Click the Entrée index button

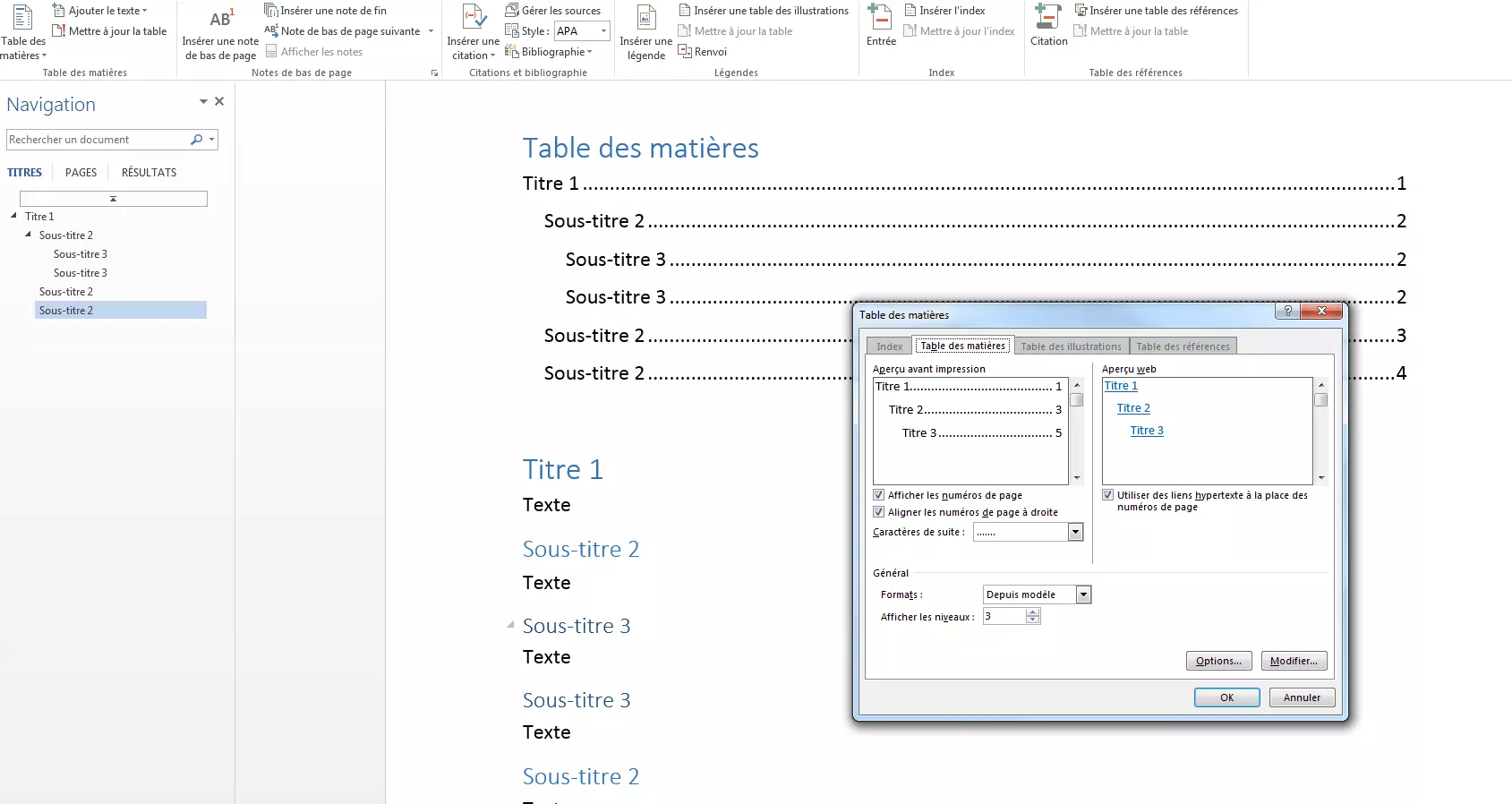pos(881,27)
